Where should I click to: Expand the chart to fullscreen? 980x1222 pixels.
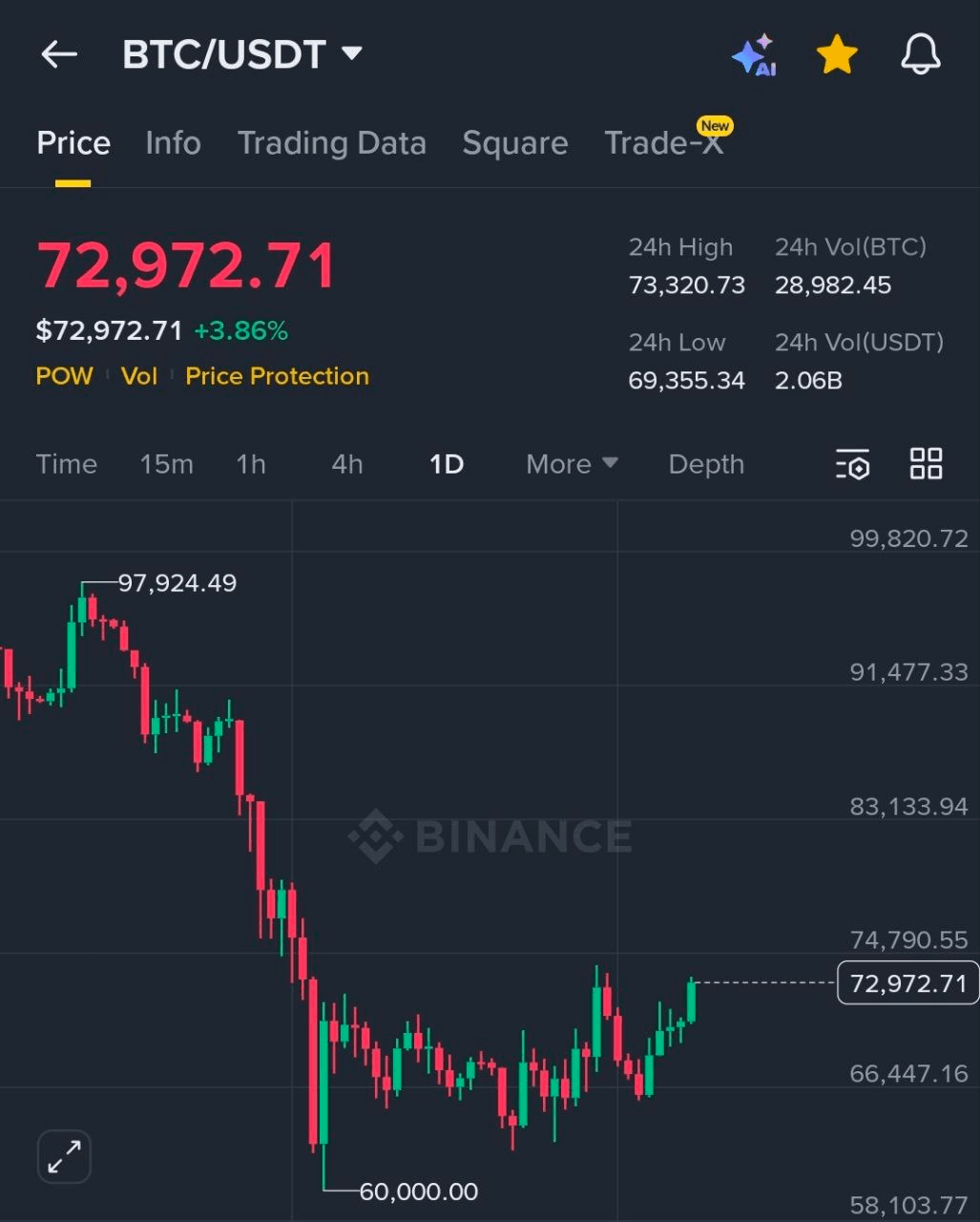pos(63,1156)
